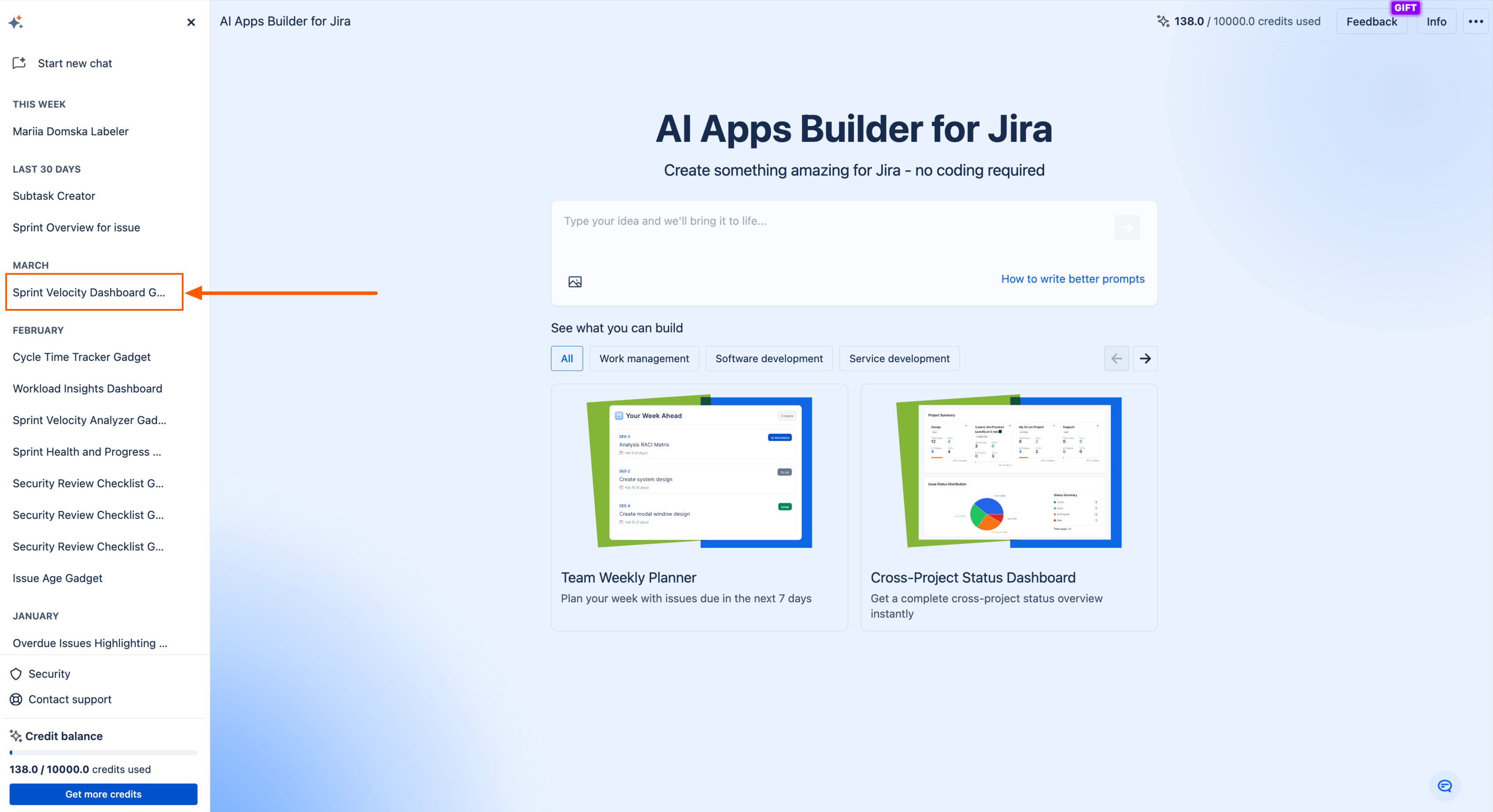The width and height of the screenshot is (1493, 812).
Task: Open Sprint Velocity Analyzer chat
Action: 89,420
